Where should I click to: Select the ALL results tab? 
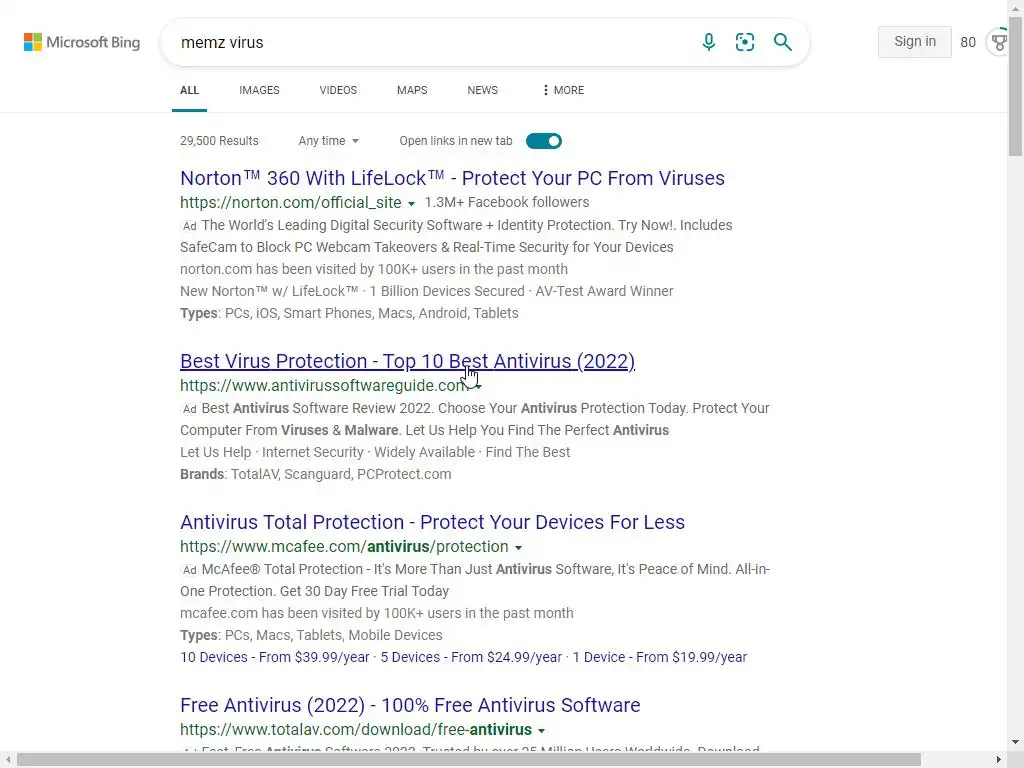[189, 90]
